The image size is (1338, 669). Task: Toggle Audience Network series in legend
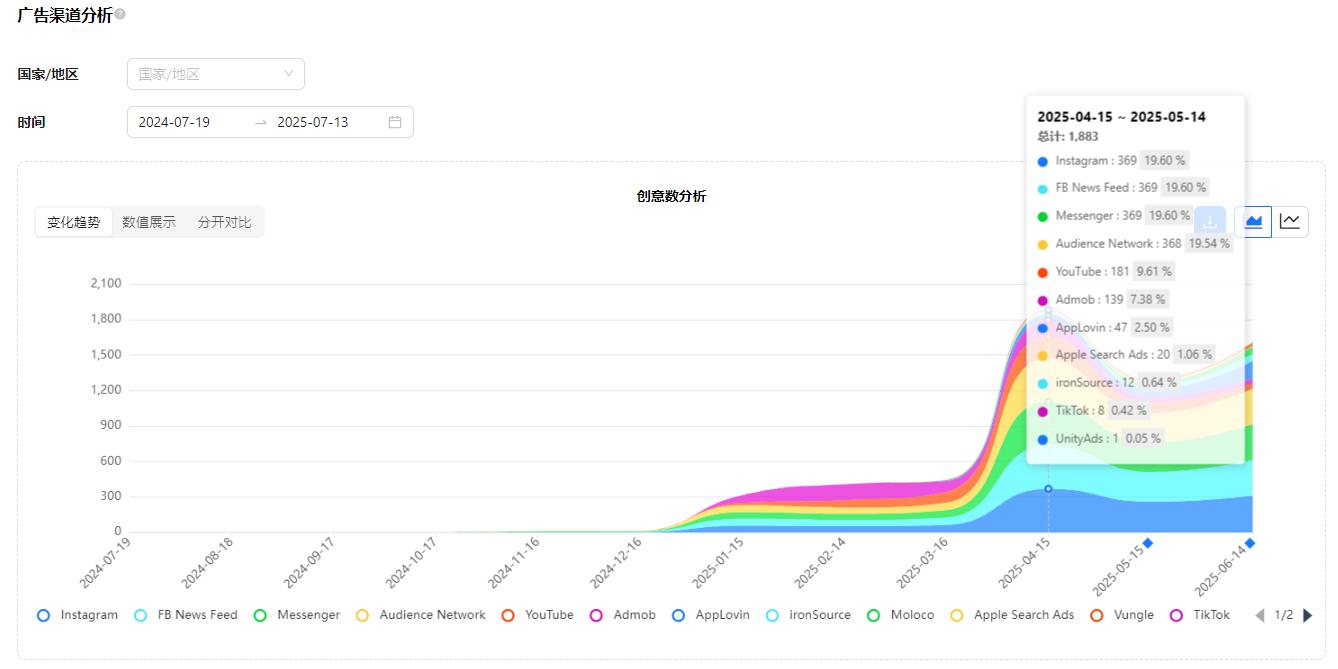(x=420, y=615)
